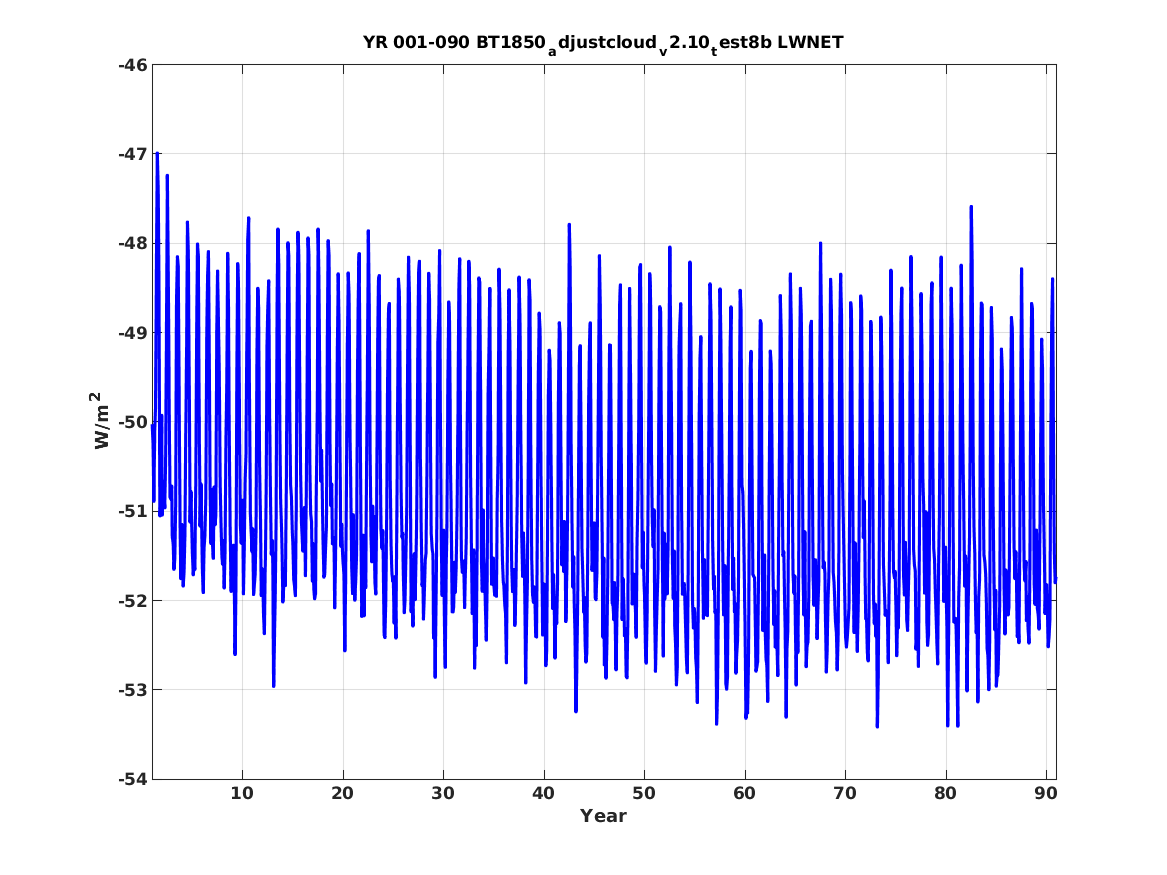Screen dimensions: 1167x875
Task: Click the x-axis tick label '40'
Action: point(543,794)
